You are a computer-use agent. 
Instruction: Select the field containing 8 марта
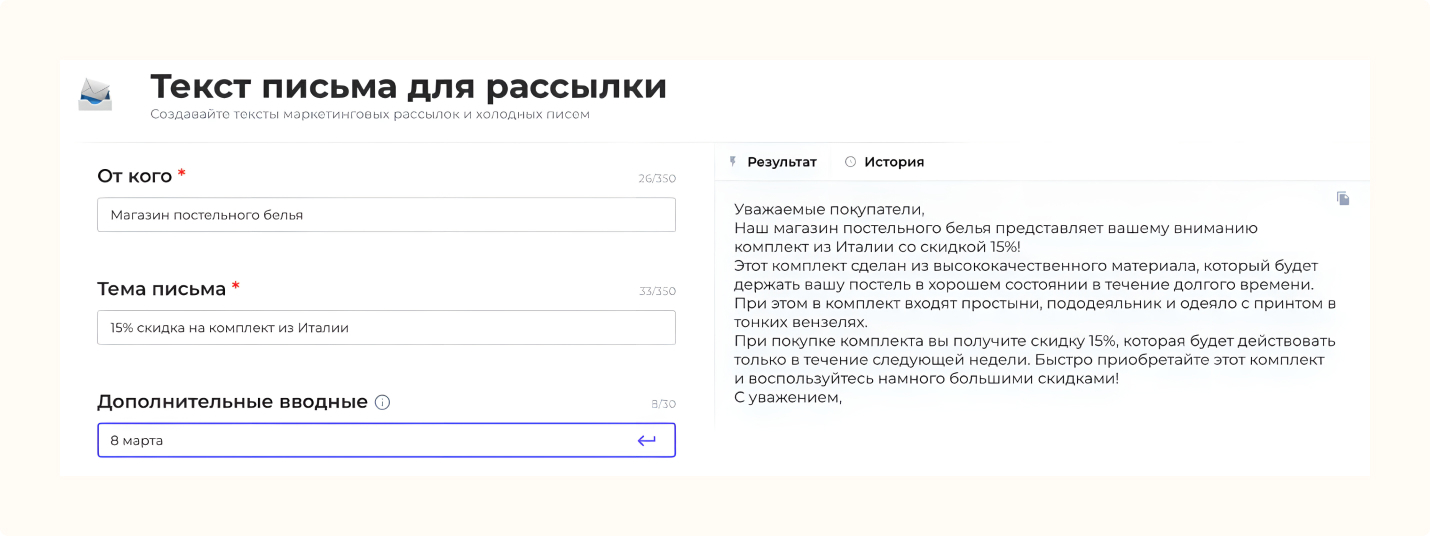pos(386,441)
